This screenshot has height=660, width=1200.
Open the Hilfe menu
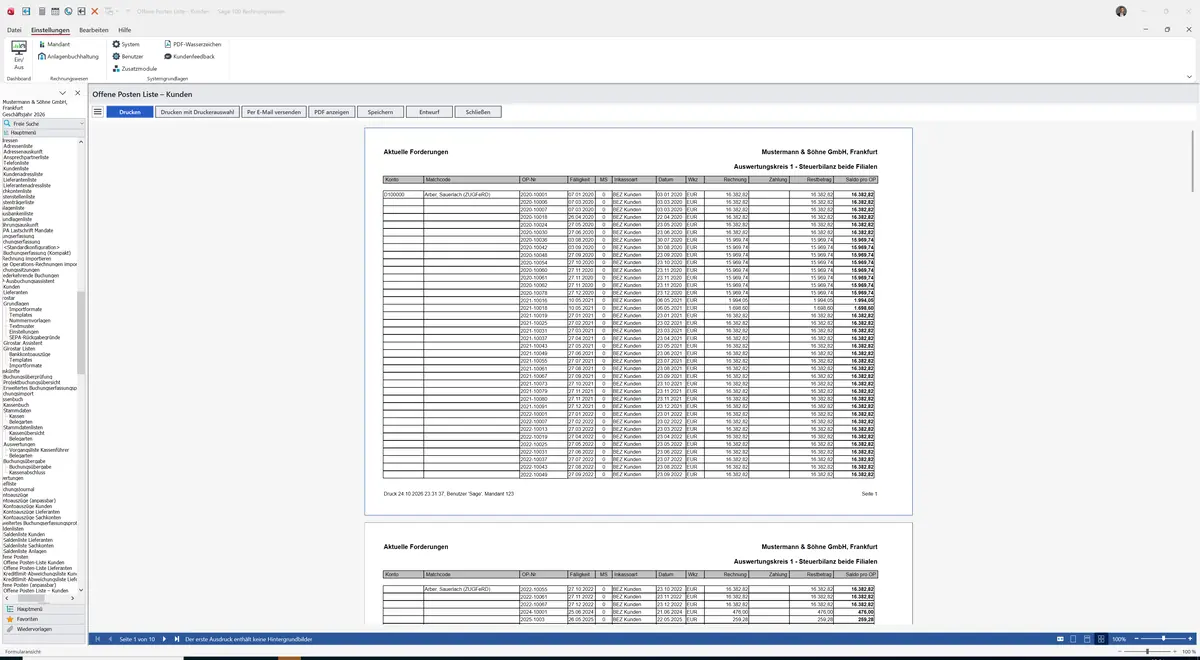[x=125, y=30]
